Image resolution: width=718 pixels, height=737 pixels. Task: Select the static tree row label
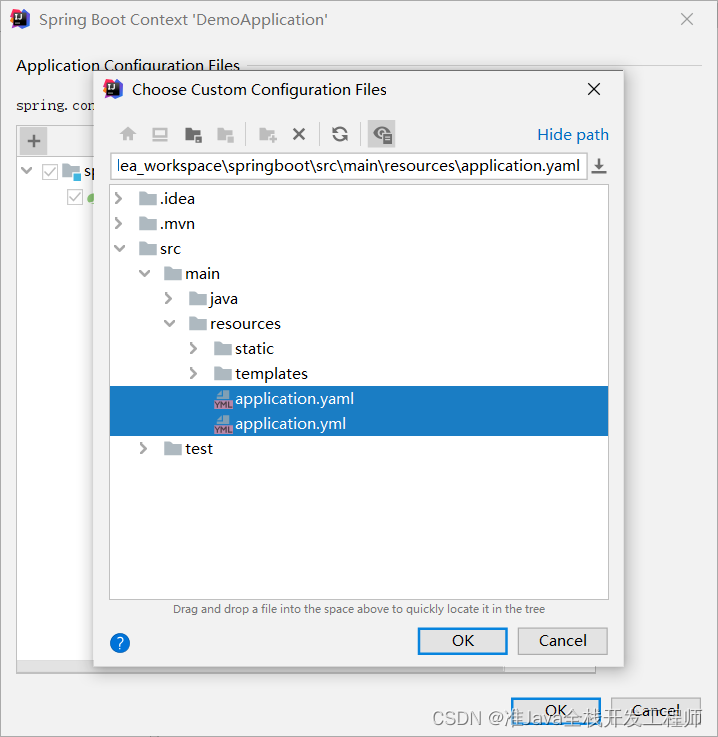pyautogui.click(x=254, y=349)
